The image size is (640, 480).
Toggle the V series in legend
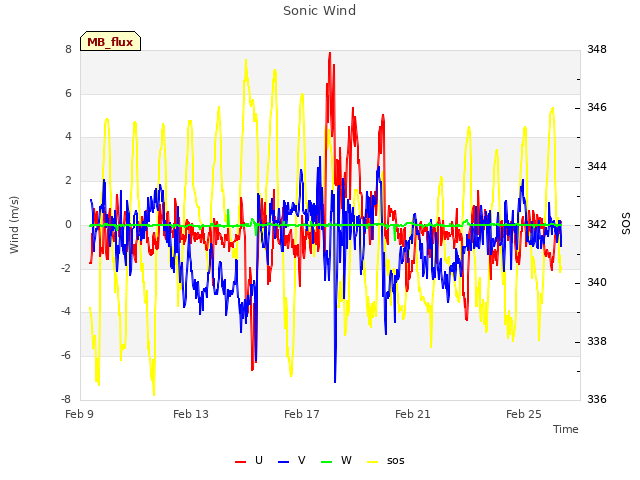pyautogui.click(x=291, y=460)
